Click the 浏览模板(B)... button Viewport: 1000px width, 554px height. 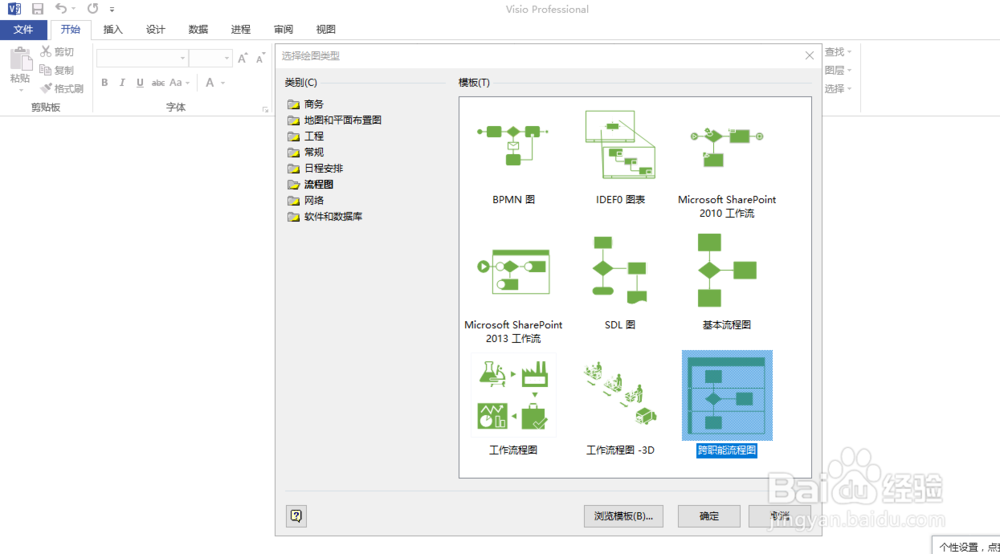pos(623,516)
